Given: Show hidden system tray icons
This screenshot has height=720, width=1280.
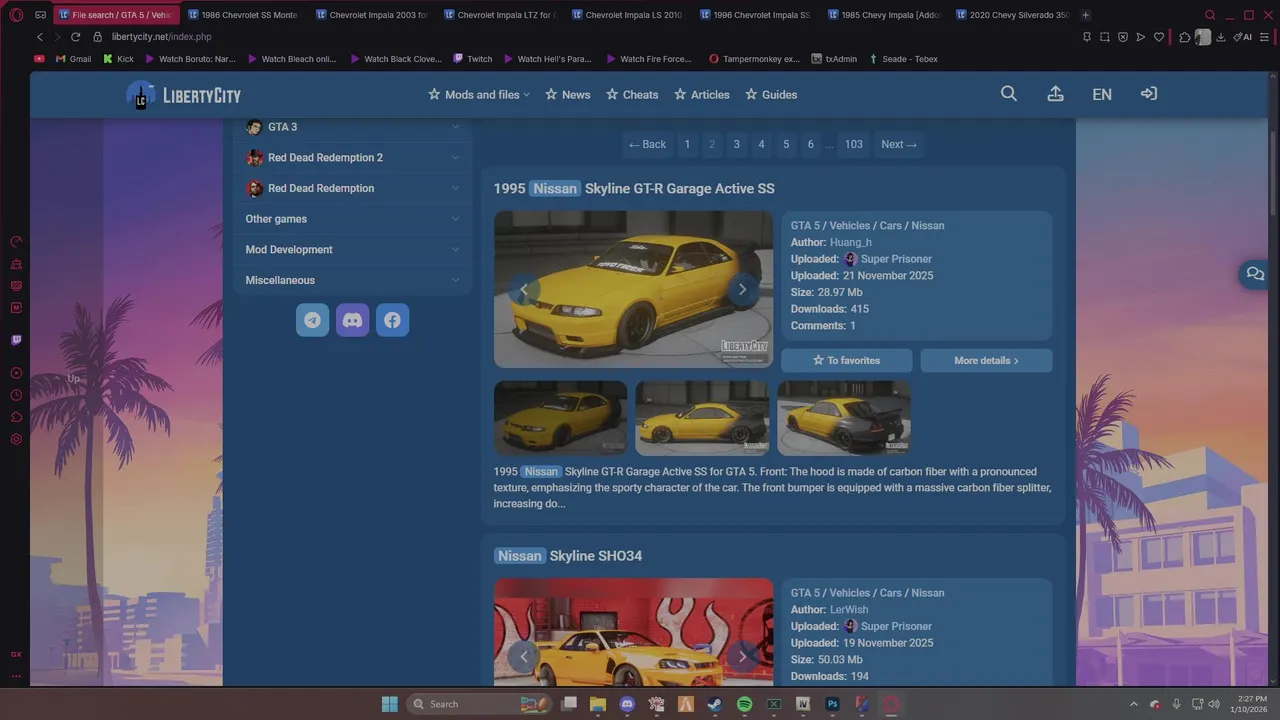Looking at the screenshot, I should tap(1133, 704).
